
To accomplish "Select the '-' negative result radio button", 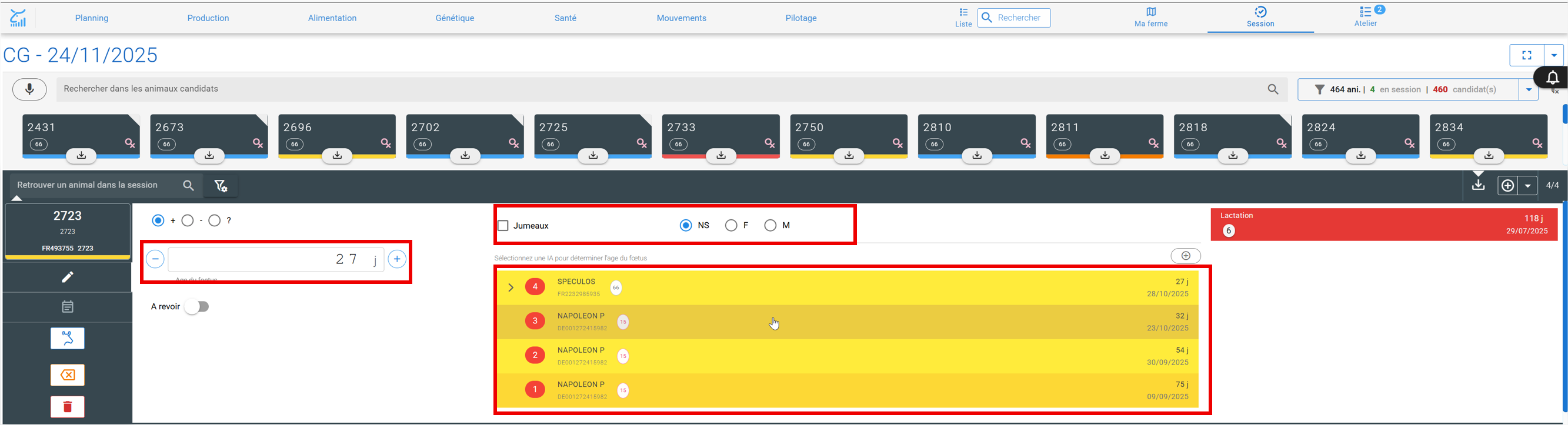I will [188, 220].
